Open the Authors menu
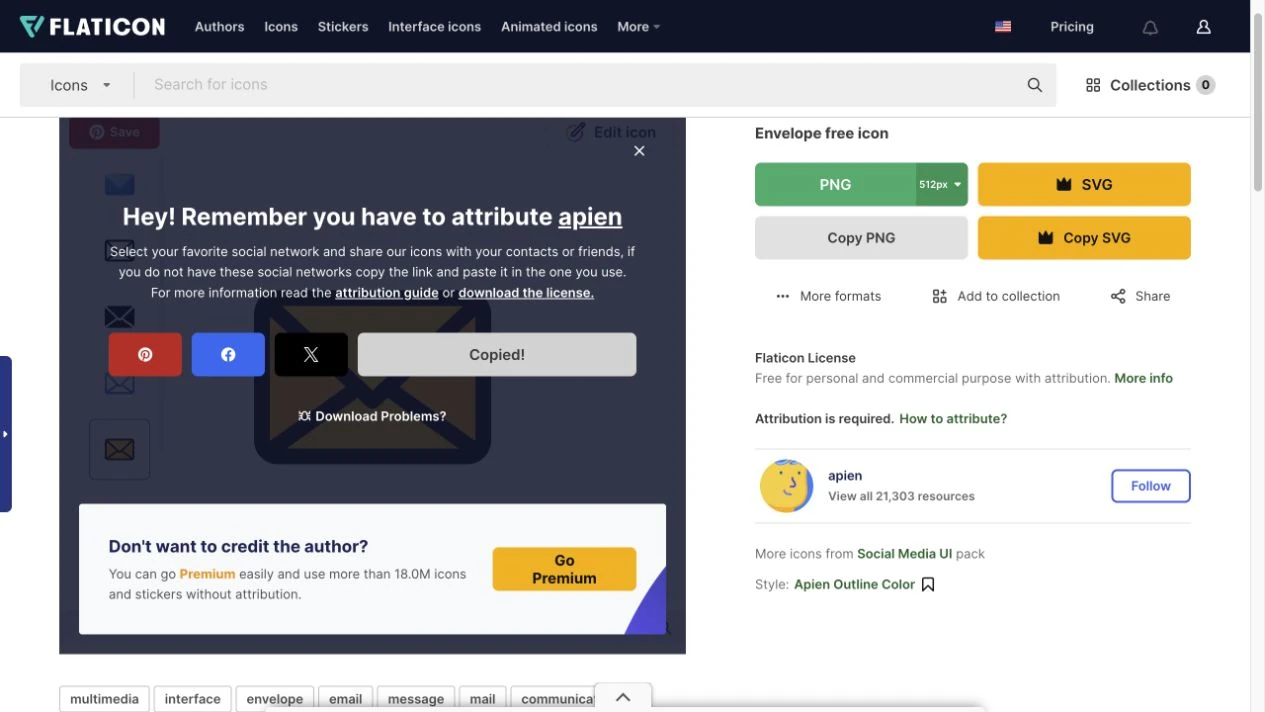Image resolution: width=1265 pixels, height=712 pixels. [x=219, y=27]
